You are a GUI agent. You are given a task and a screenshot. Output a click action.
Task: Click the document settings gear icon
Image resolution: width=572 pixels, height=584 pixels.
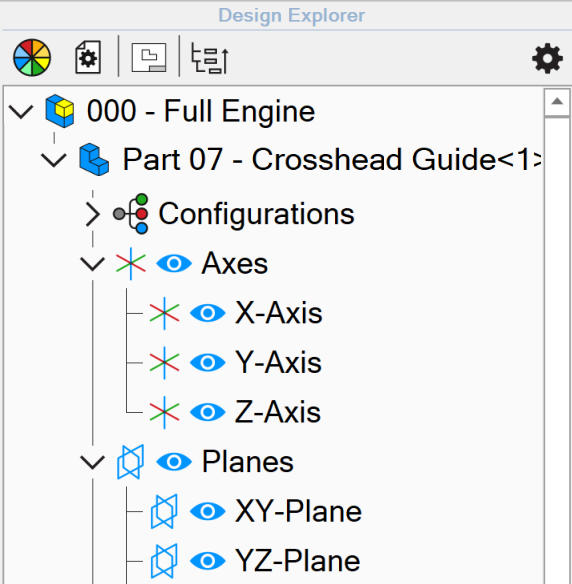(88, 57)
